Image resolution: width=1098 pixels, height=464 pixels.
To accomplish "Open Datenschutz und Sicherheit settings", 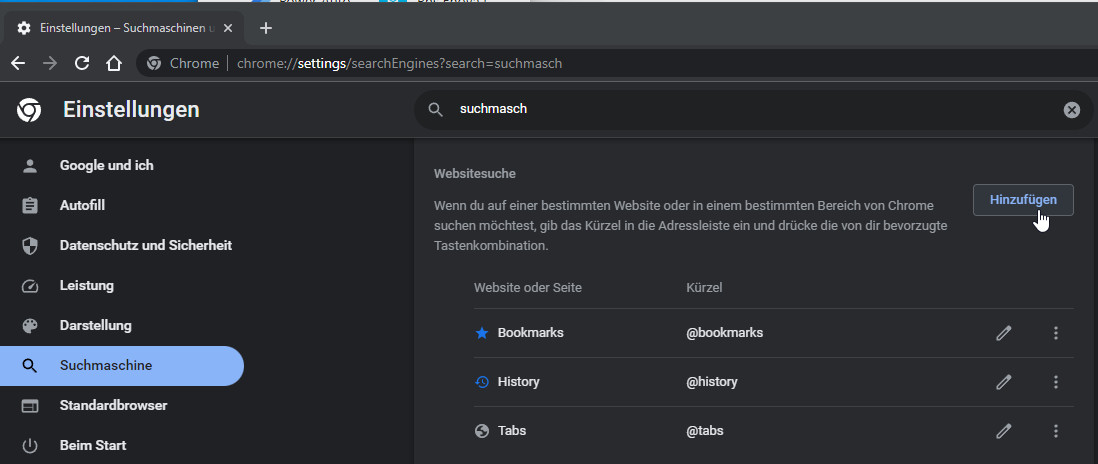I will click(x=145, y=245).
